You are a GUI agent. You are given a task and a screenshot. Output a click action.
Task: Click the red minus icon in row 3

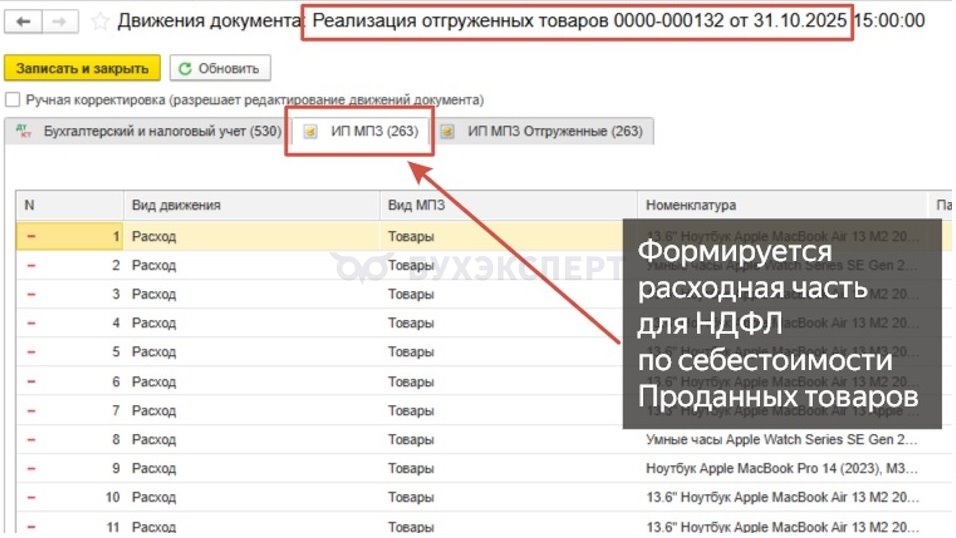point(31,294)
